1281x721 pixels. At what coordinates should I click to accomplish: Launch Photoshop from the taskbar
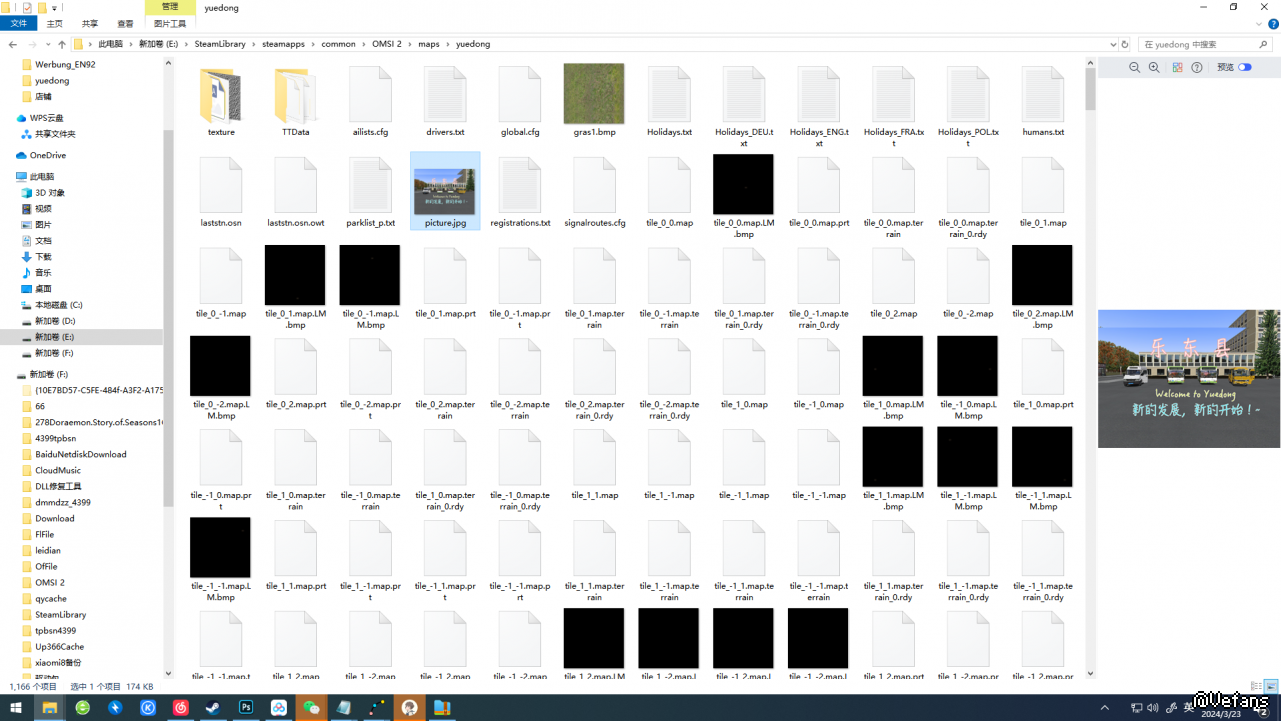(246, 707)
